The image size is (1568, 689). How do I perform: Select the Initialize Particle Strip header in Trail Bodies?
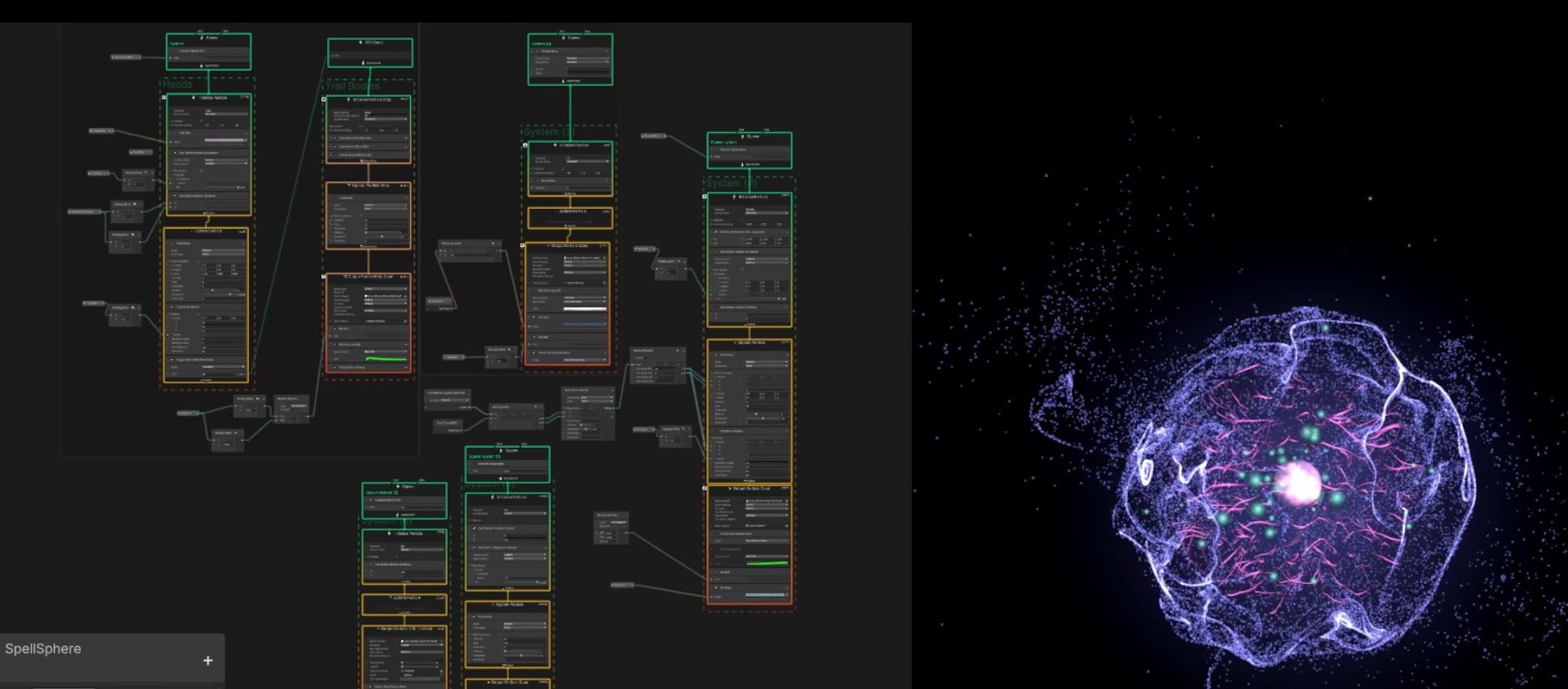click(x=368, y=99)
